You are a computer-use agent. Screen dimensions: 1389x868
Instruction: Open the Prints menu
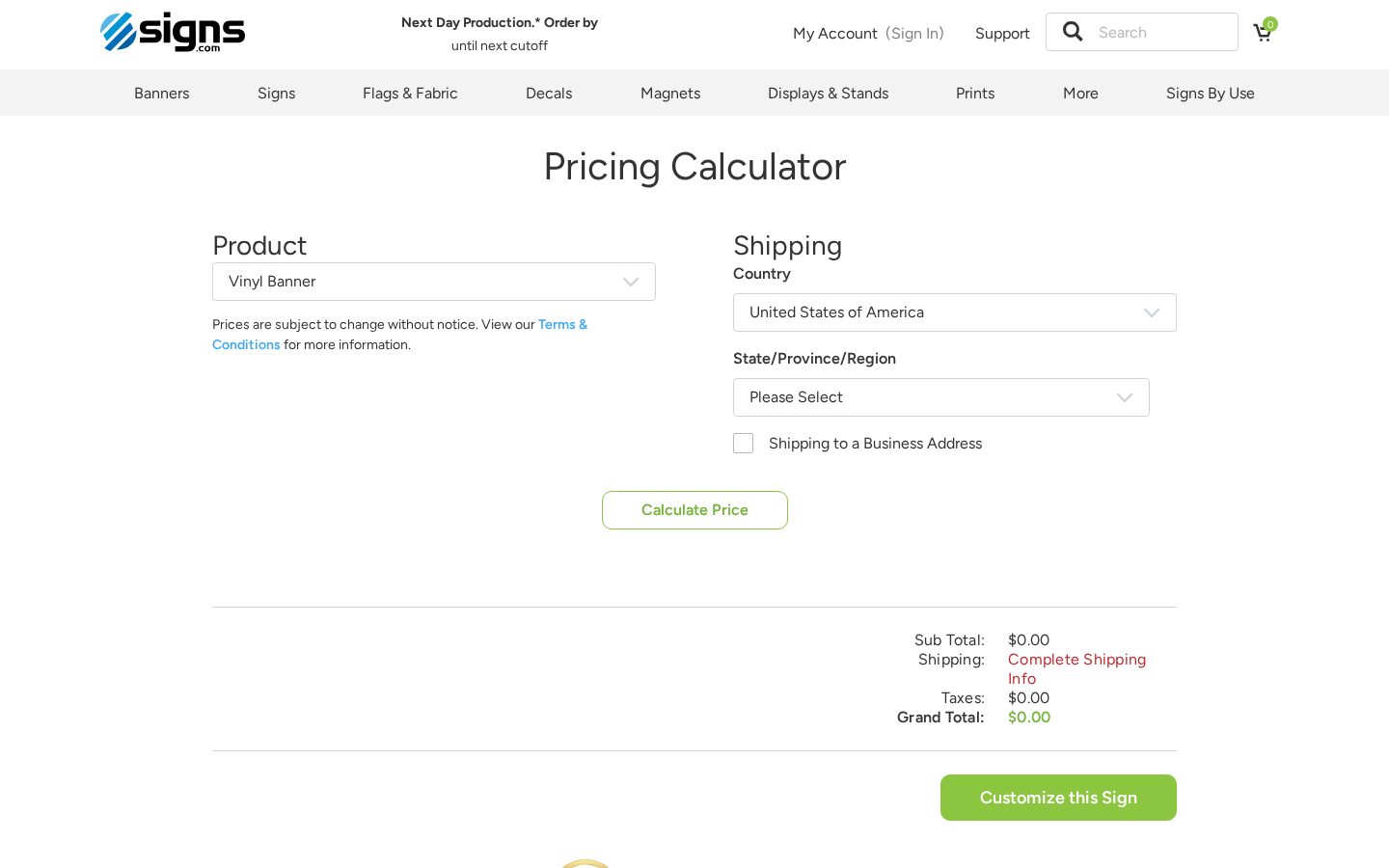tap(975, 94)
